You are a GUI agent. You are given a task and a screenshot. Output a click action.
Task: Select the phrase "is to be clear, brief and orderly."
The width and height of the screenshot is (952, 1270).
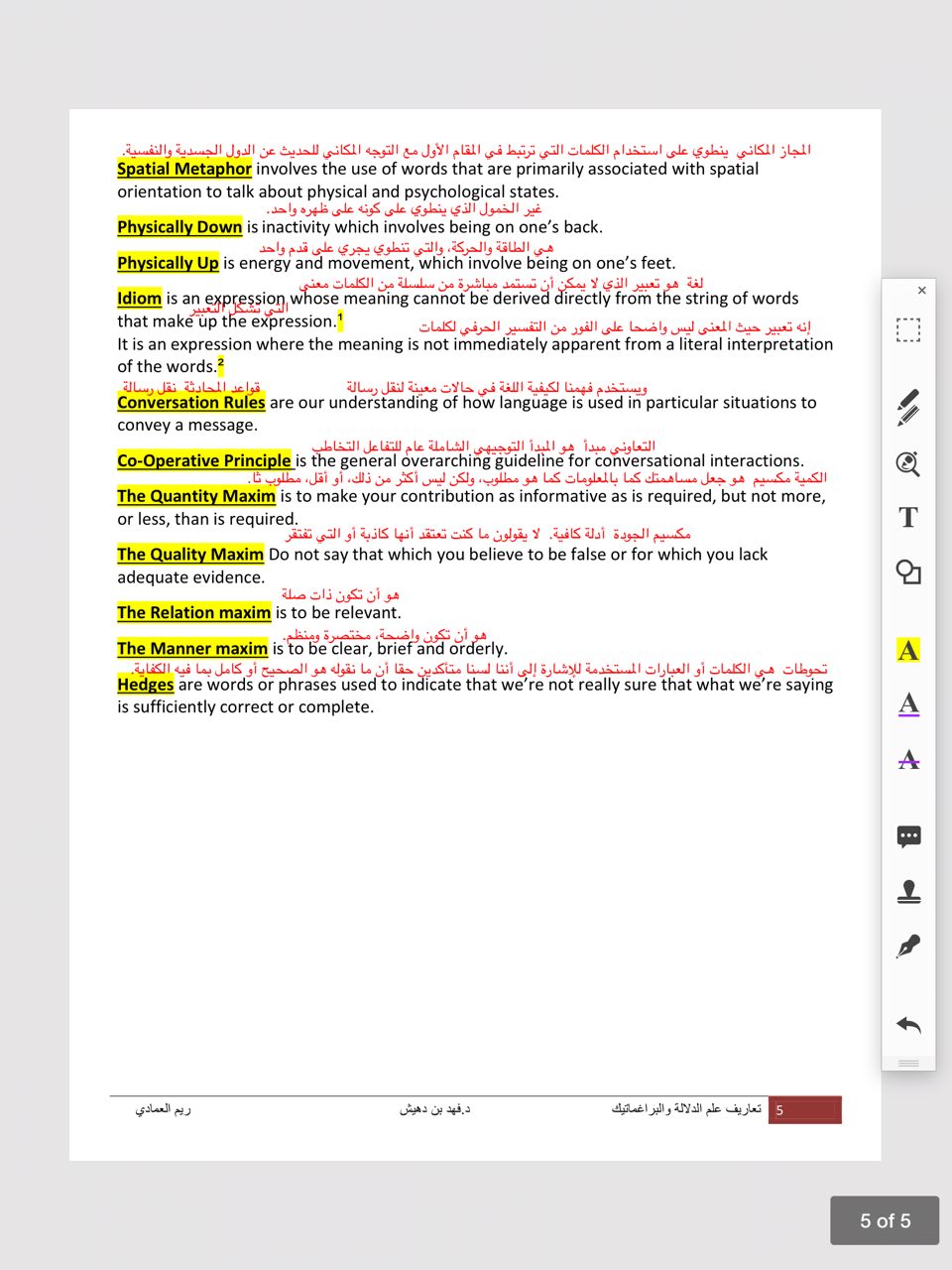[x=390, y=649]
